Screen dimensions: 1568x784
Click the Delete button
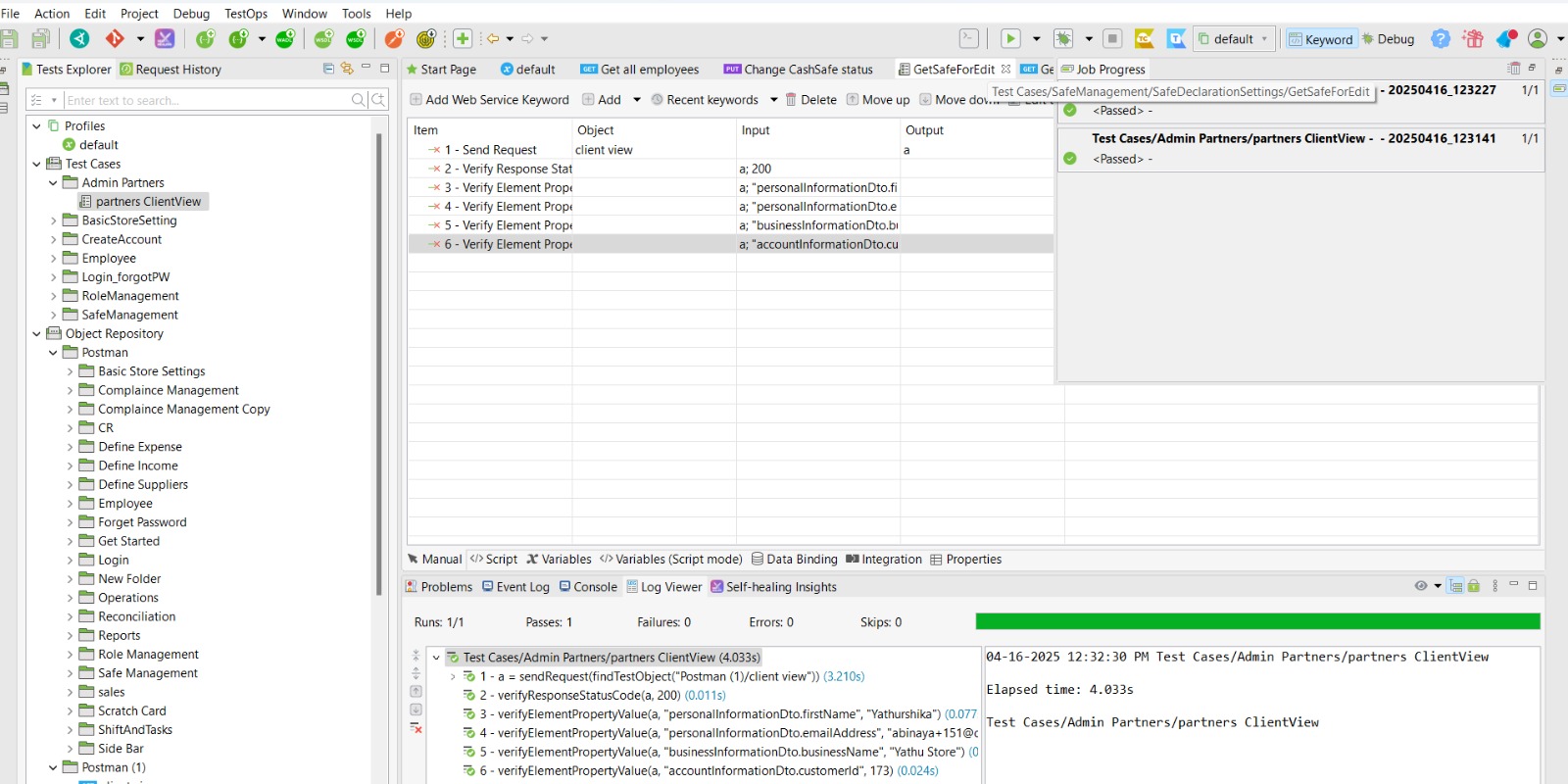[810, 100]
